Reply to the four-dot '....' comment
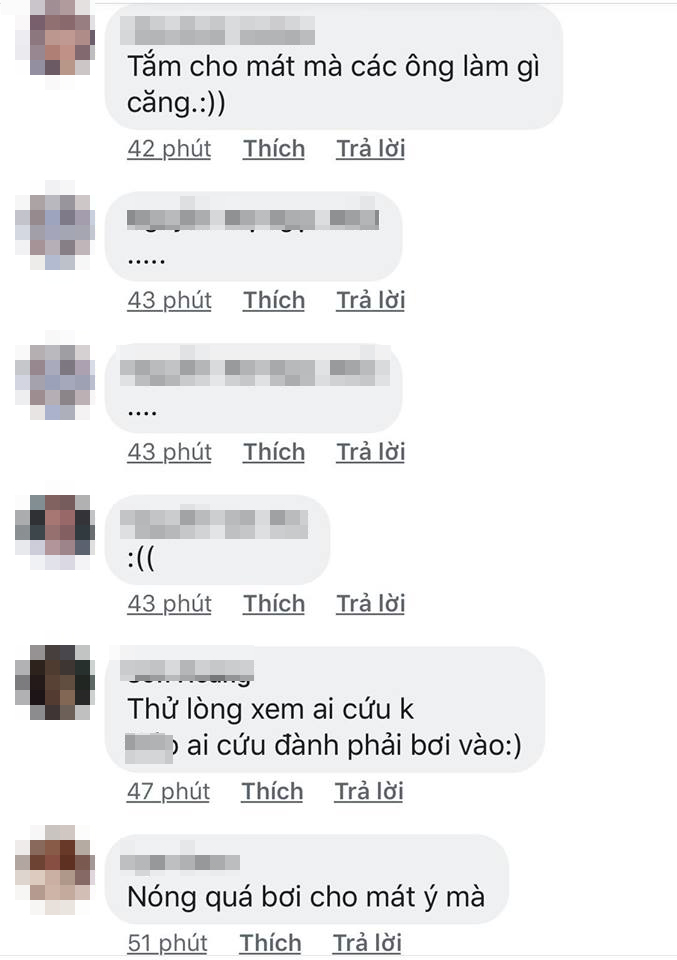The width and height of the screenshot is (677, 960). (370, 452)
